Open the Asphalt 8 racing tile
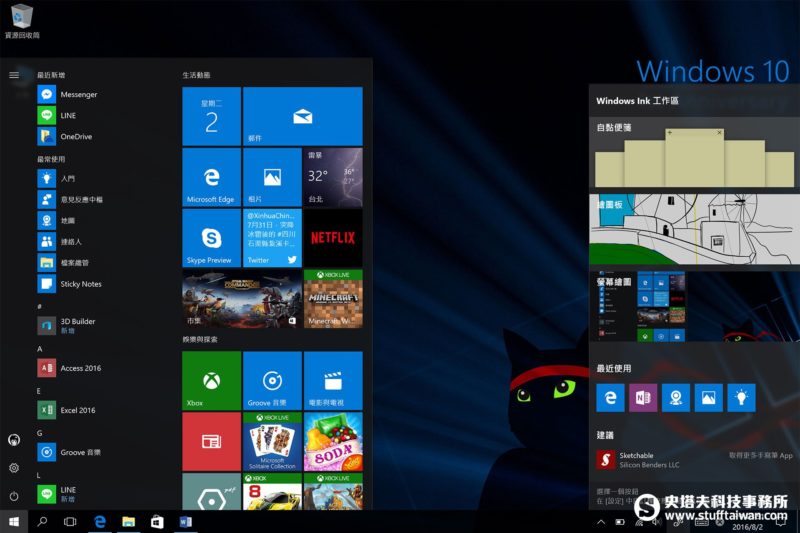Screen dimensions: 800x533 (x=272, y=492)
